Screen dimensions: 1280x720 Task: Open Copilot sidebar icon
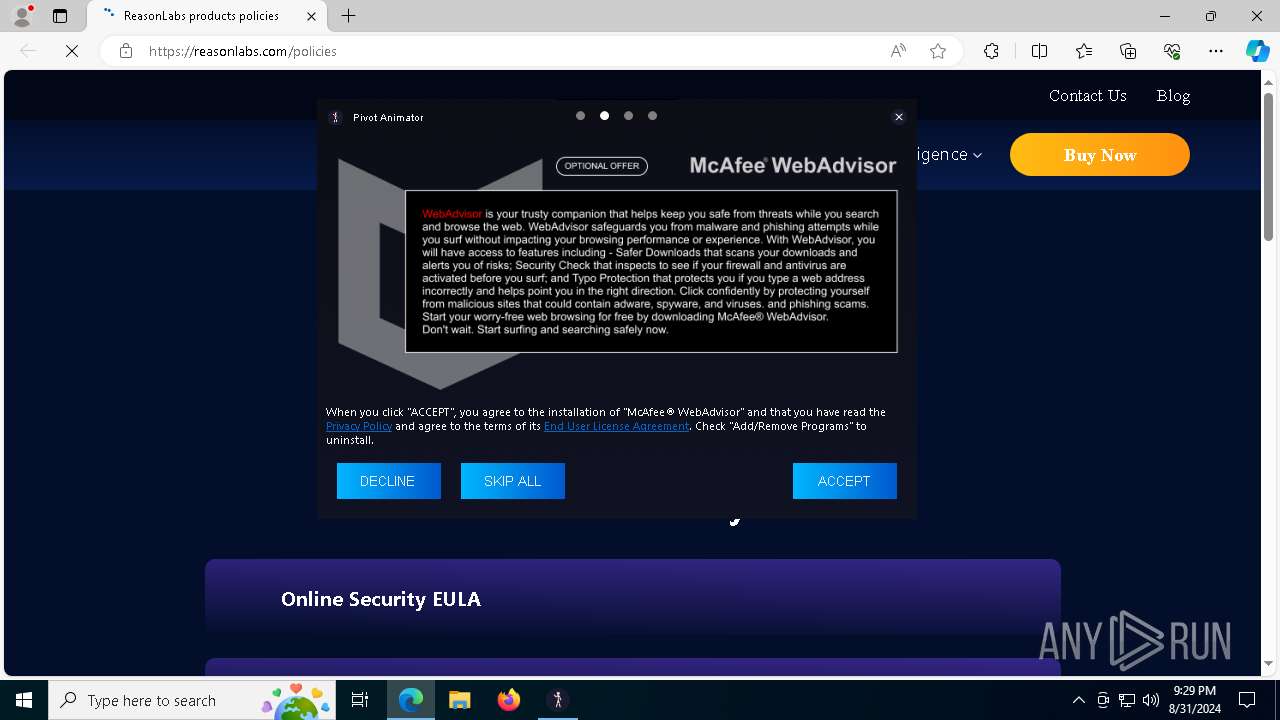[x=1257, y=51]
